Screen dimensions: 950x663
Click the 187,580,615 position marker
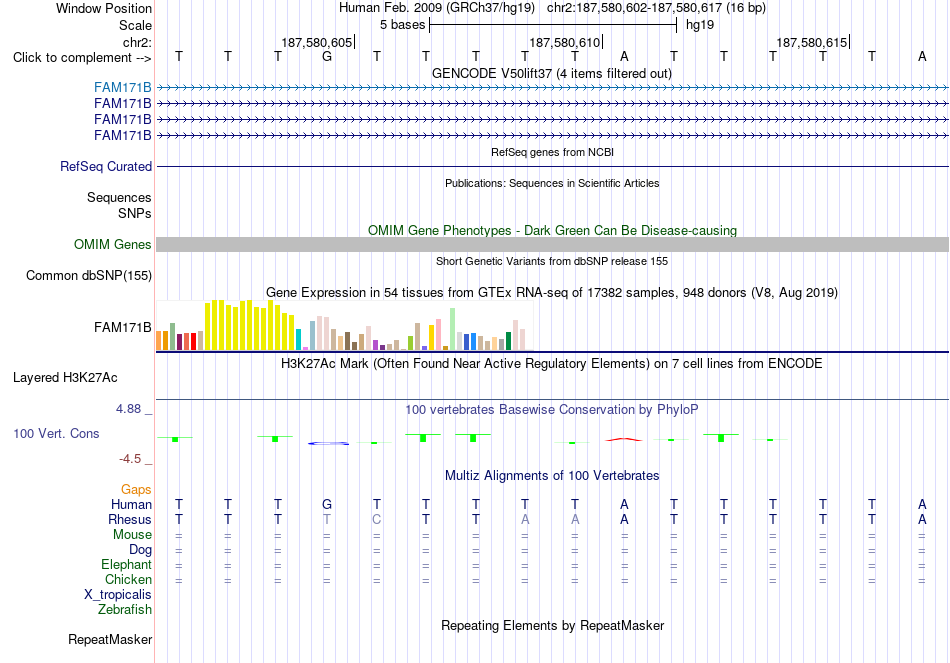pos(812,42)
